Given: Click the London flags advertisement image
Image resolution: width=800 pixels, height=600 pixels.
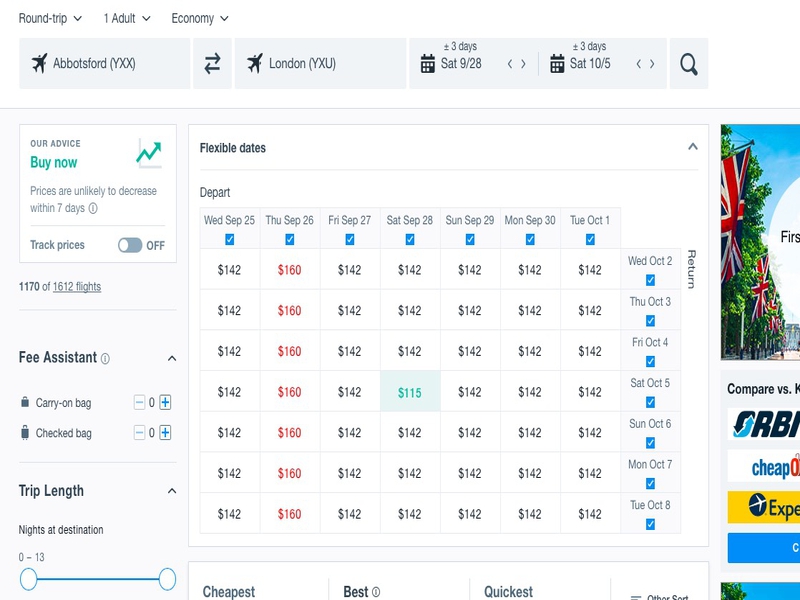Looking at the screenshot, I should tap(760, 242).
